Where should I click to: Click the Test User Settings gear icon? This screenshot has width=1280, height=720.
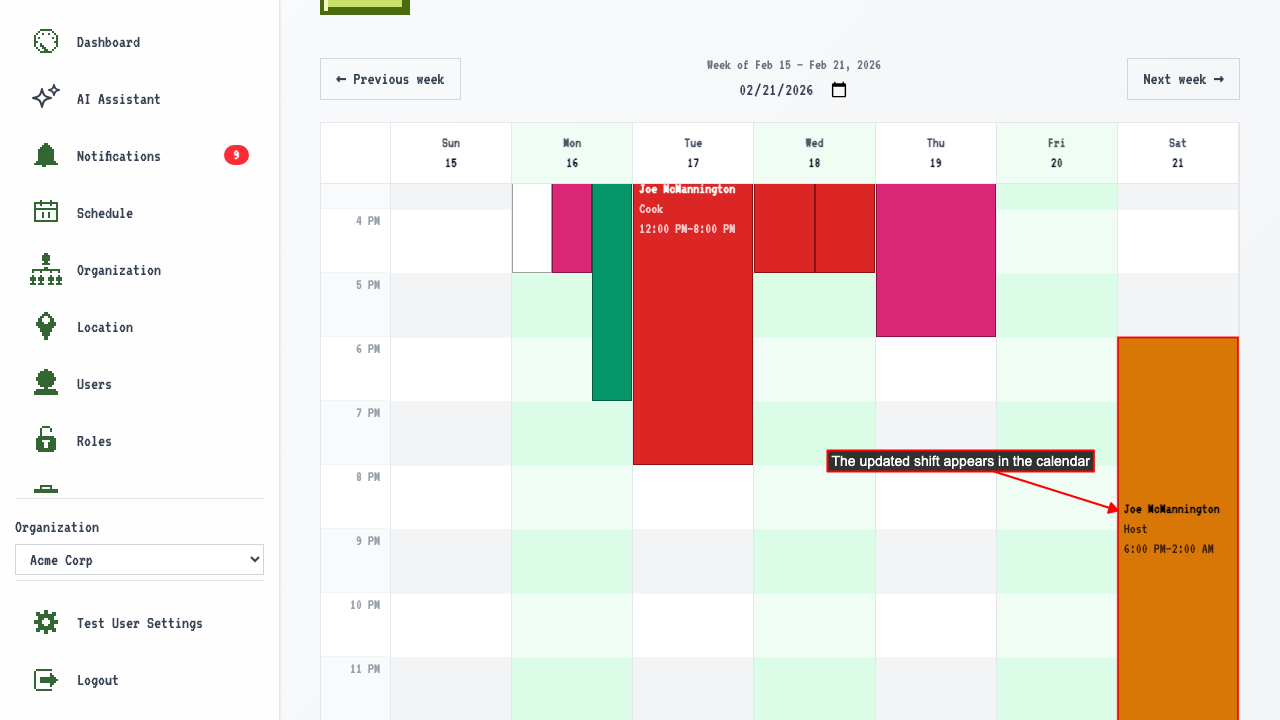(46, 623)
